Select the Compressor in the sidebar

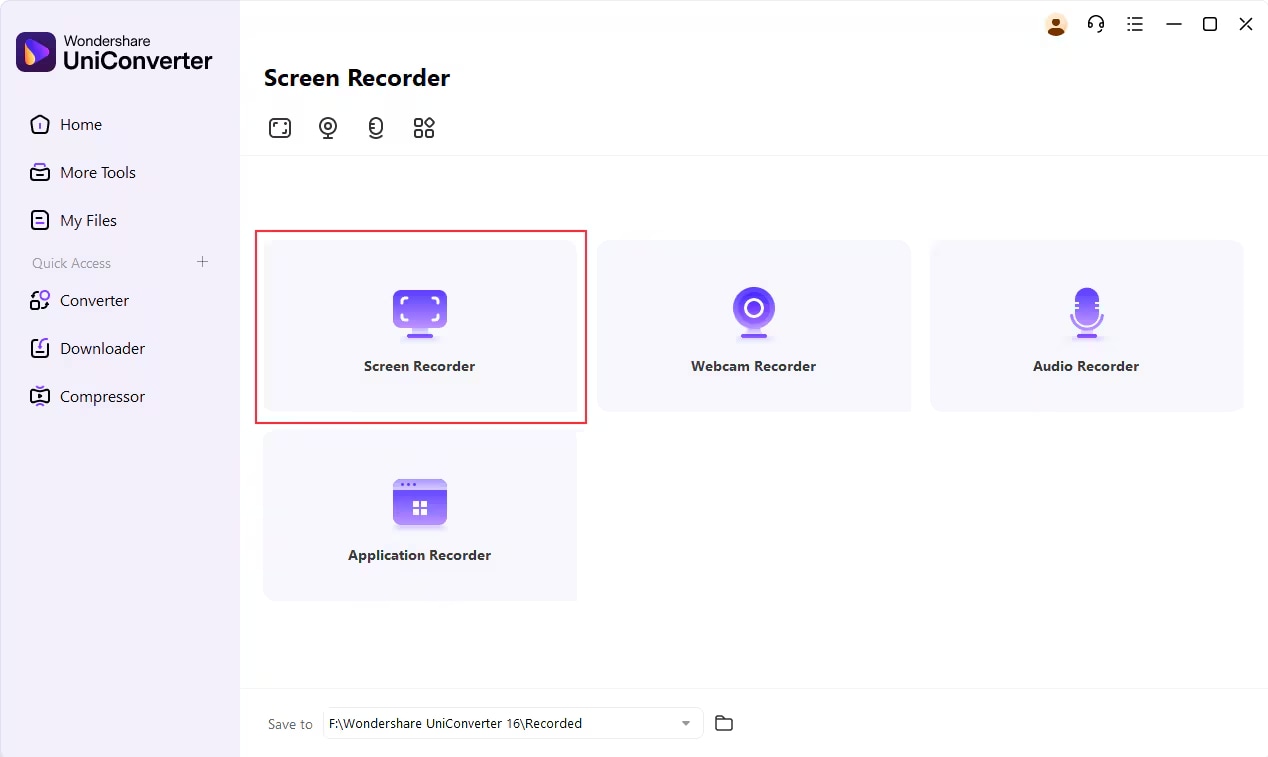(x=101, y=396)
